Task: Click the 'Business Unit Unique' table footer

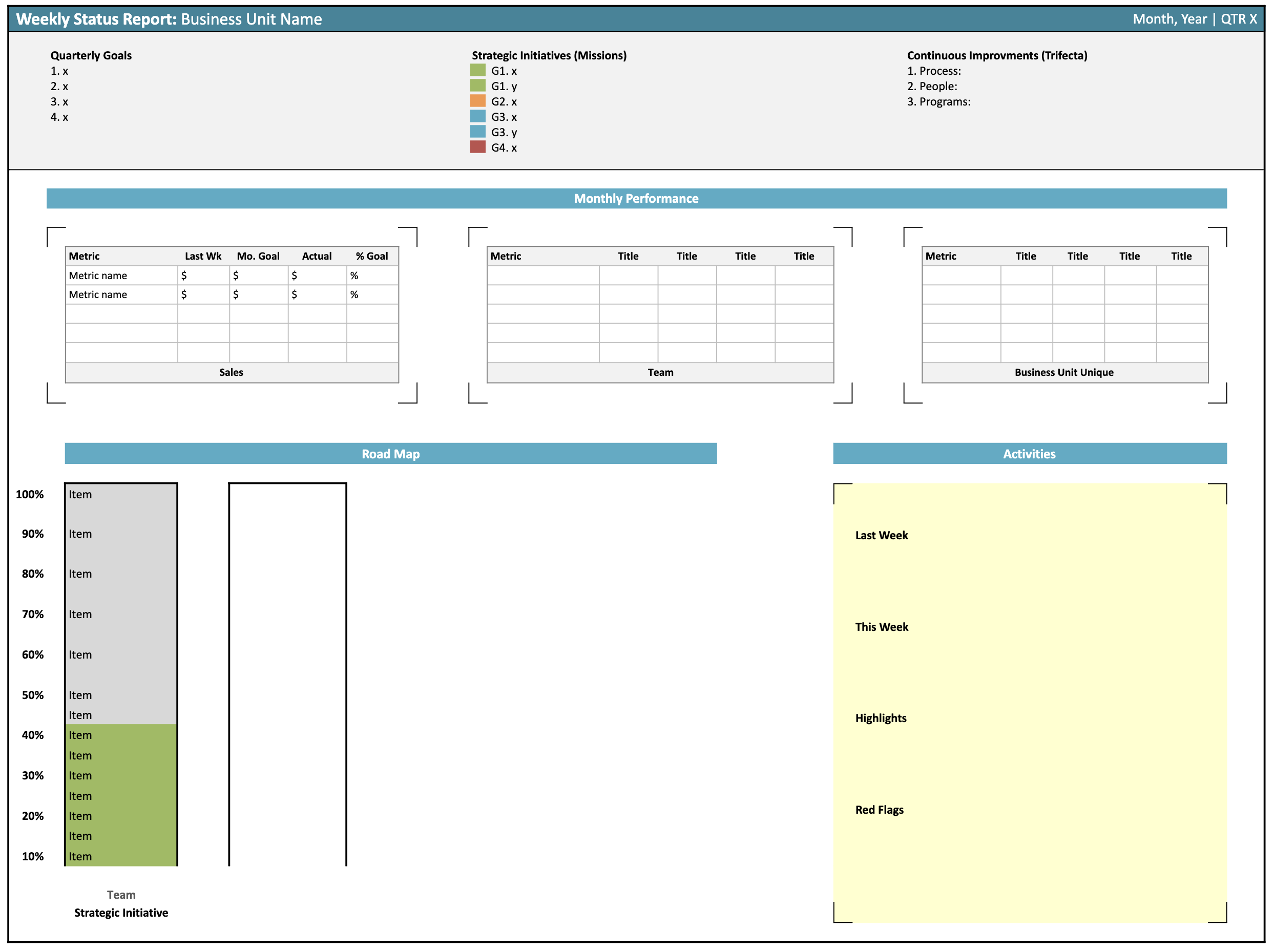Action: click(x=1064, y=372)
